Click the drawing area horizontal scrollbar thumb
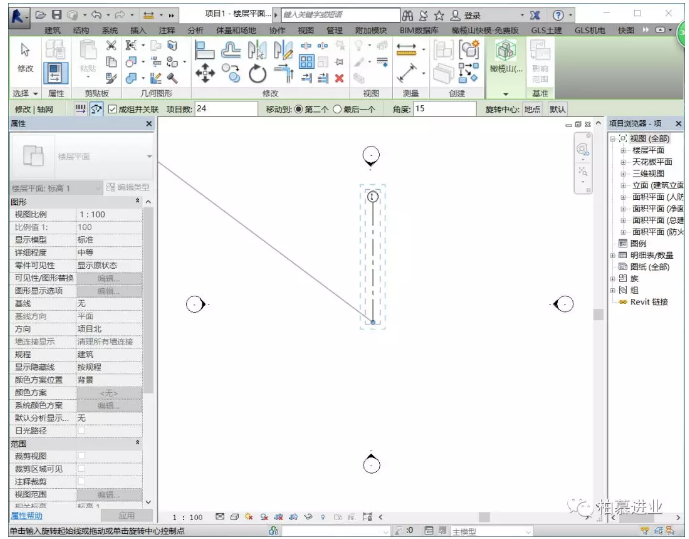This screenshot has width=689, height=539. coord(484,517)
